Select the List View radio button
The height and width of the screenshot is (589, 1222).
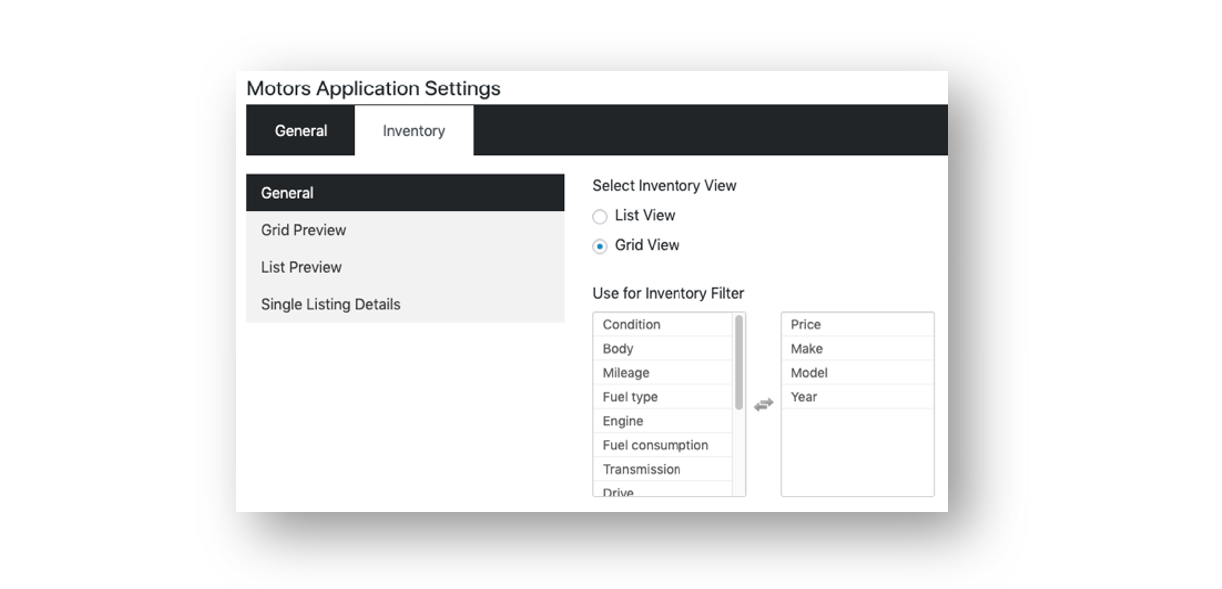coord(600,216)
